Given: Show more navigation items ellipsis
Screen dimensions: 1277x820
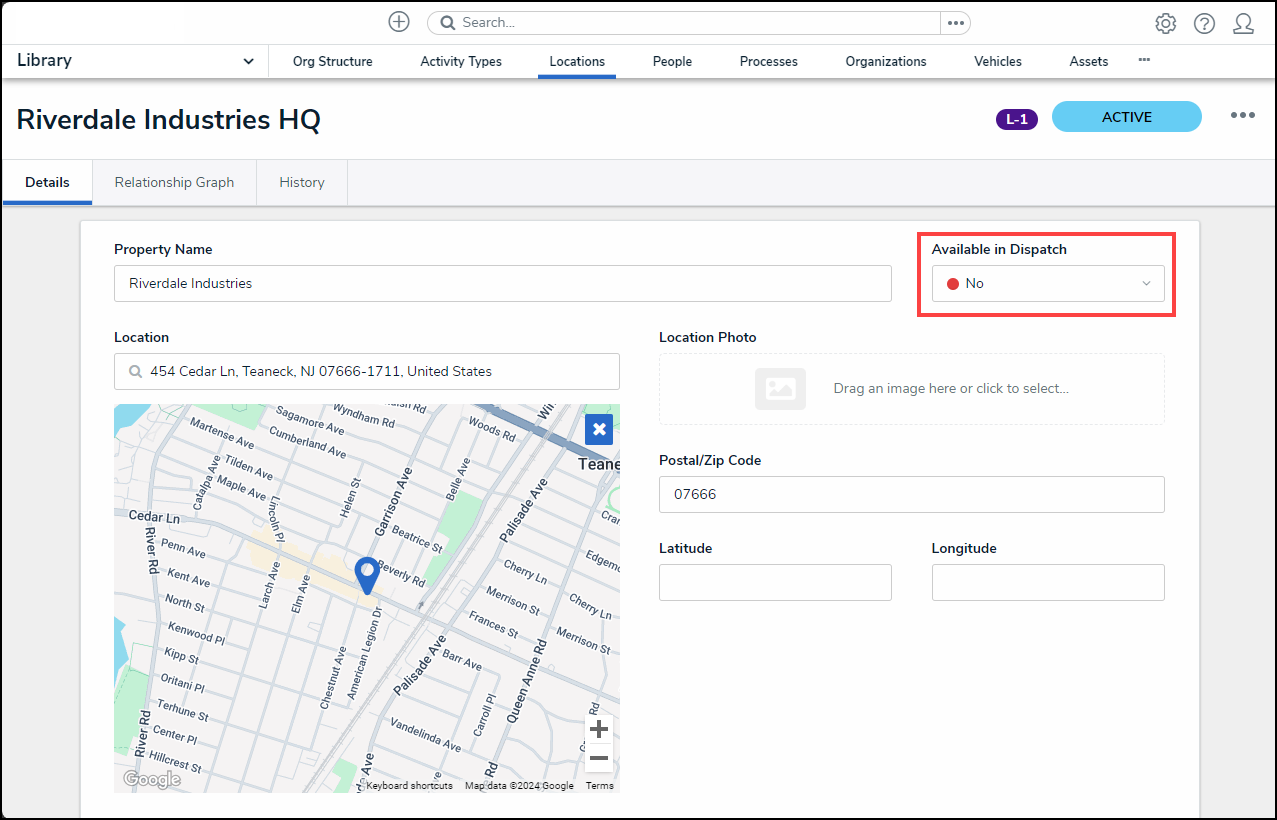Looking at the screenshot, I should (1144, 60).
